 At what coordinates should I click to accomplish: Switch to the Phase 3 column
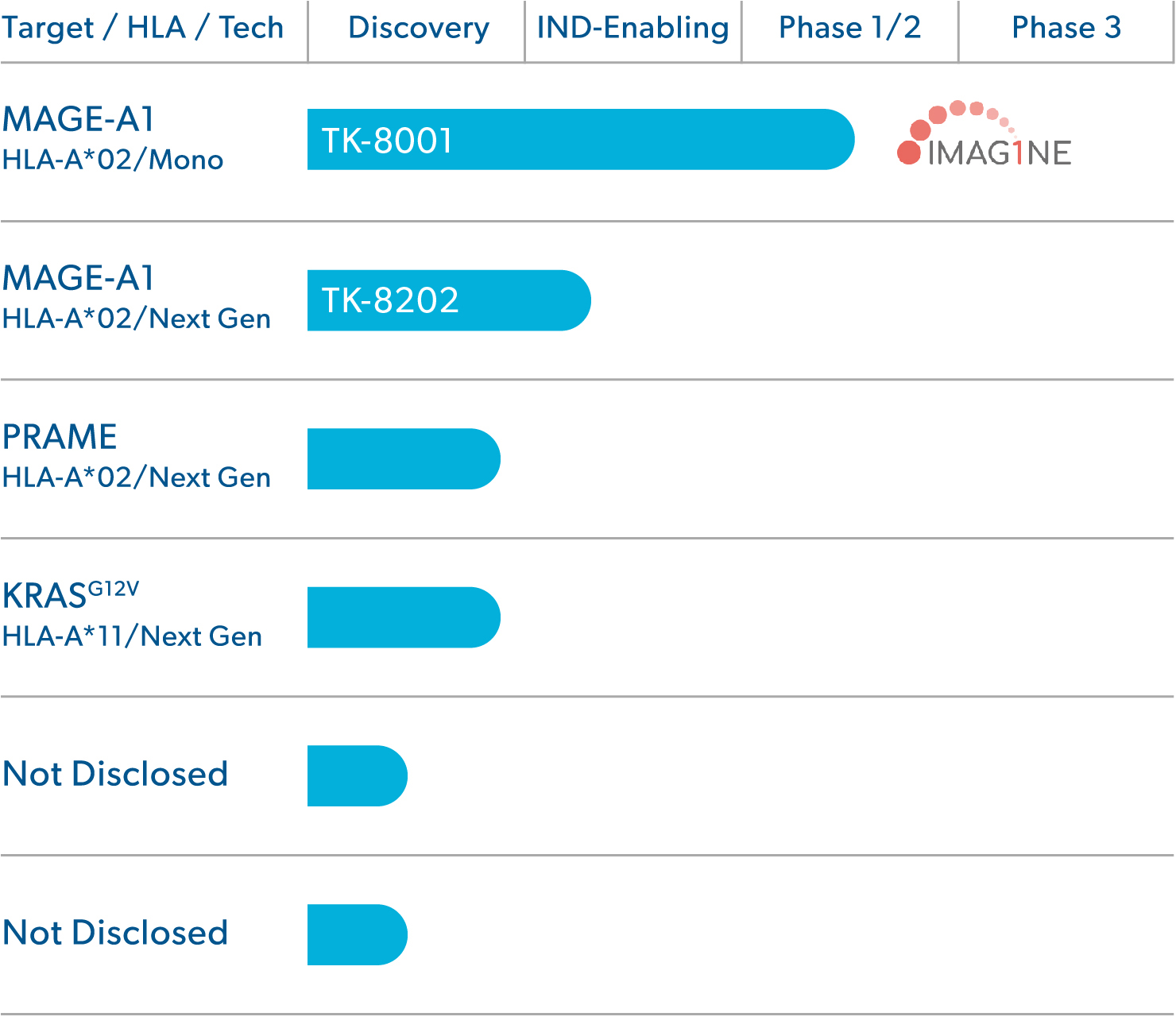tap(1066, 28)
